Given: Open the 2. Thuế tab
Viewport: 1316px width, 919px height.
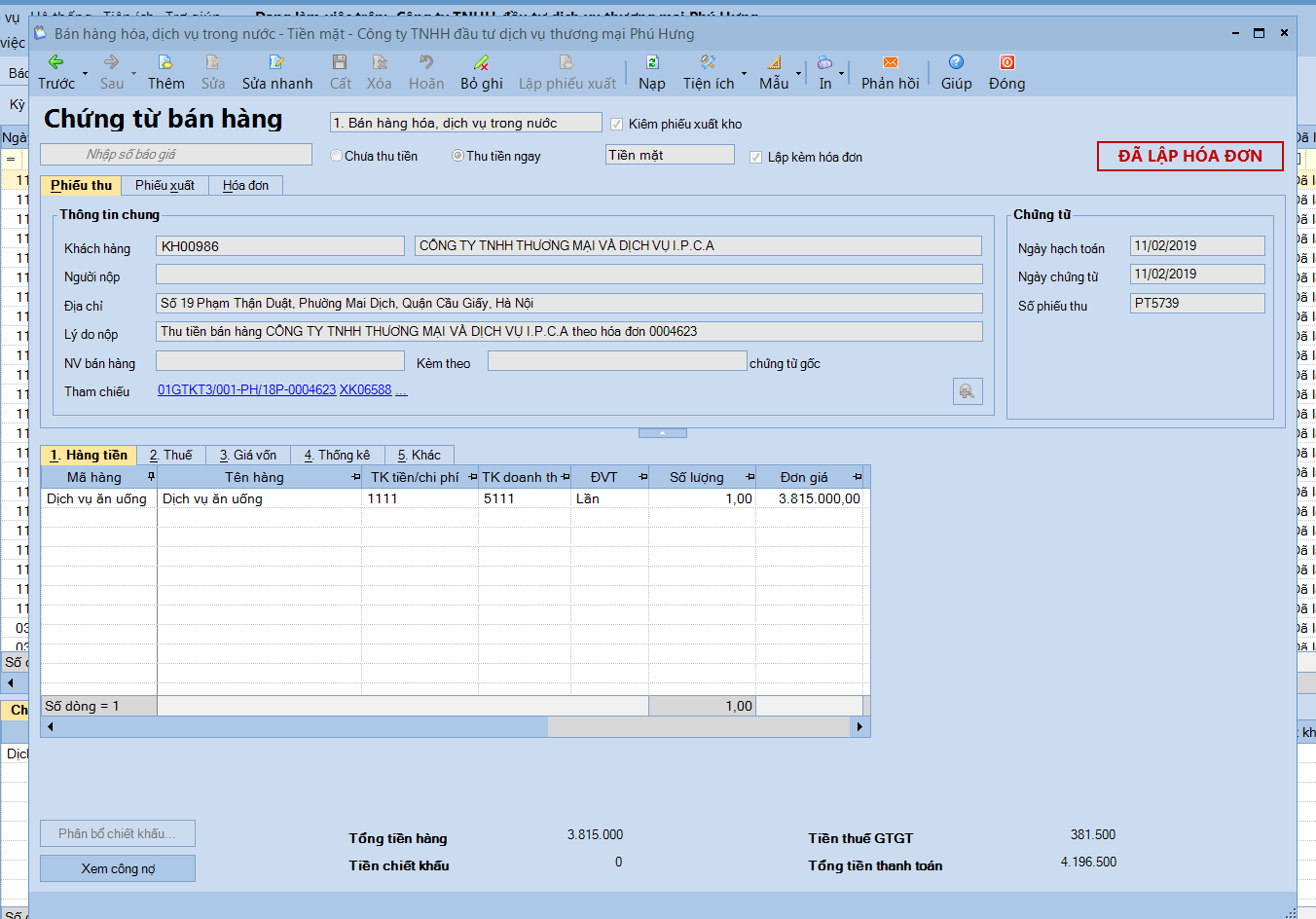Looking at the screenshot, I should tap(170, 456).
